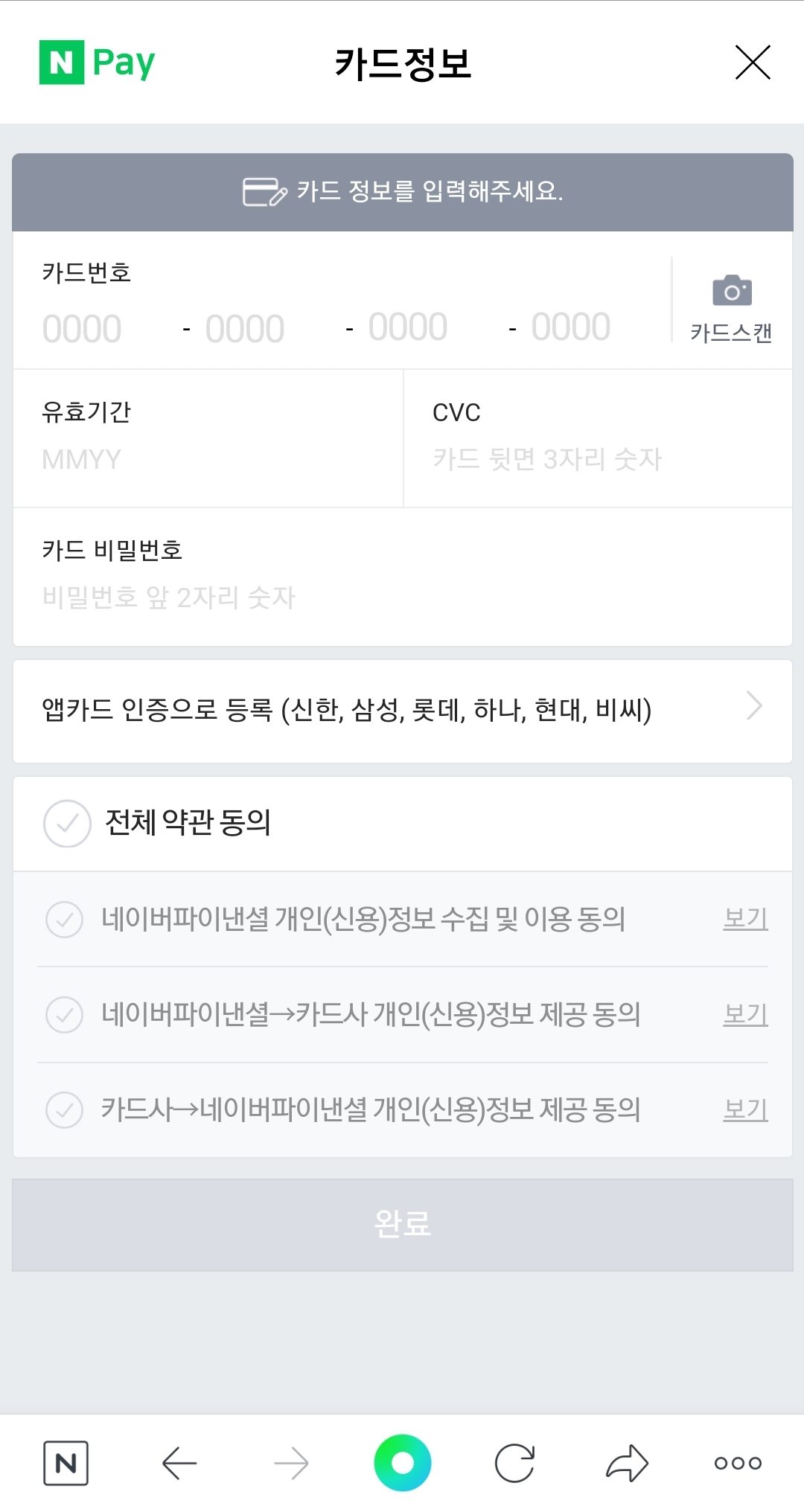This screenshot has width=804, height=1512.
Task: Check 카드사→네이버파이낸셜 정보 제공 동의
Action: pyautogui.click(x=65, y=1110)
